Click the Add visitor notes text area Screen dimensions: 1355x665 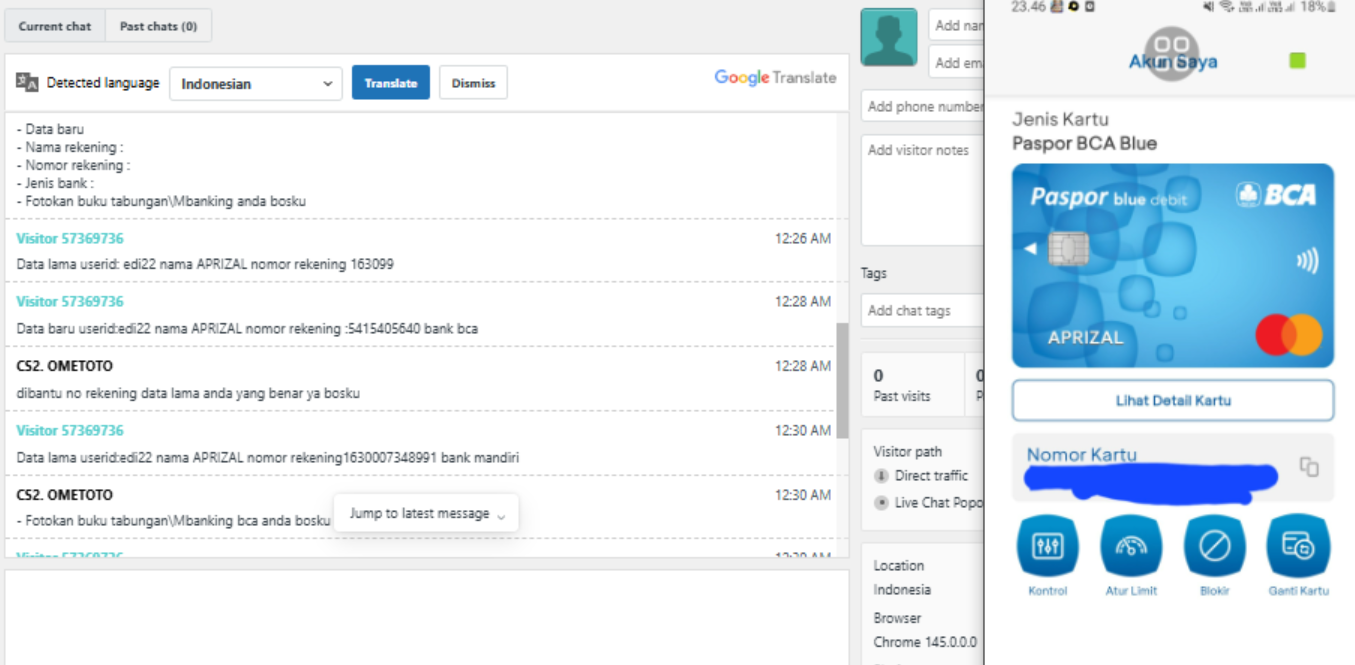click(923, 190)
